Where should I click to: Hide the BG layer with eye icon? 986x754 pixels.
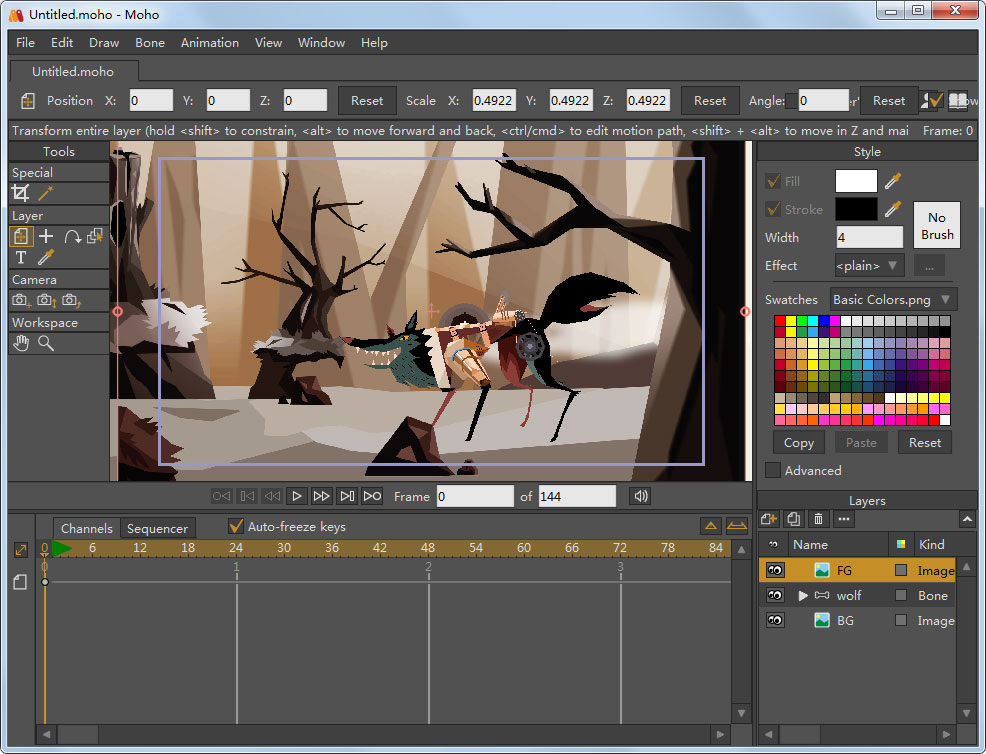[x=774, y=621]
